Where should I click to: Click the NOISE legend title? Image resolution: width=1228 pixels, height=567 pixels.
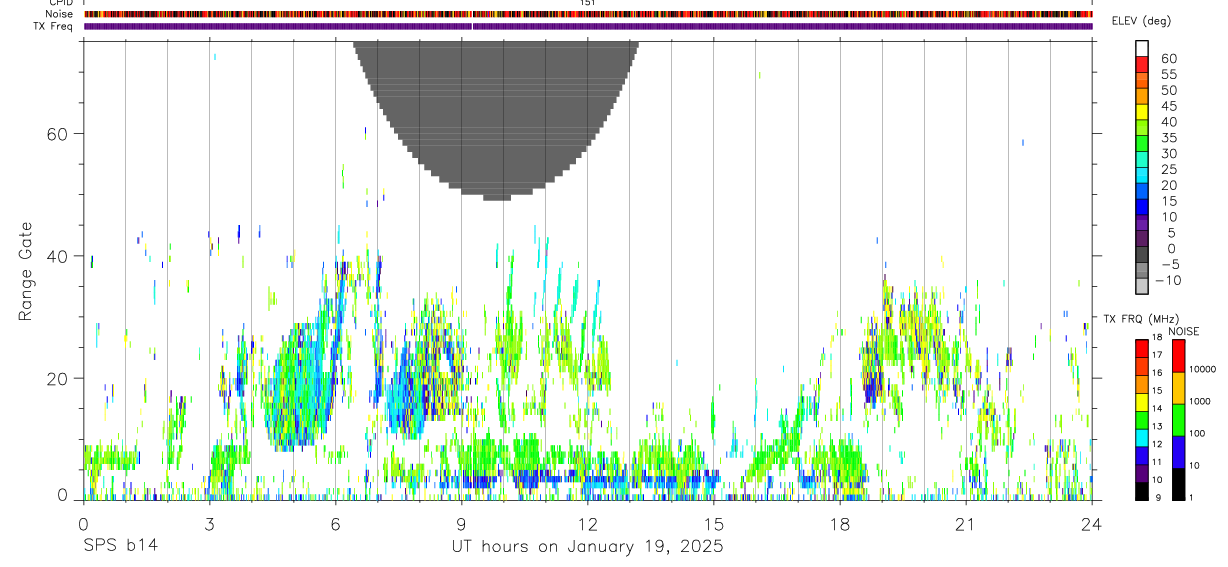(x=1183, y=331)
